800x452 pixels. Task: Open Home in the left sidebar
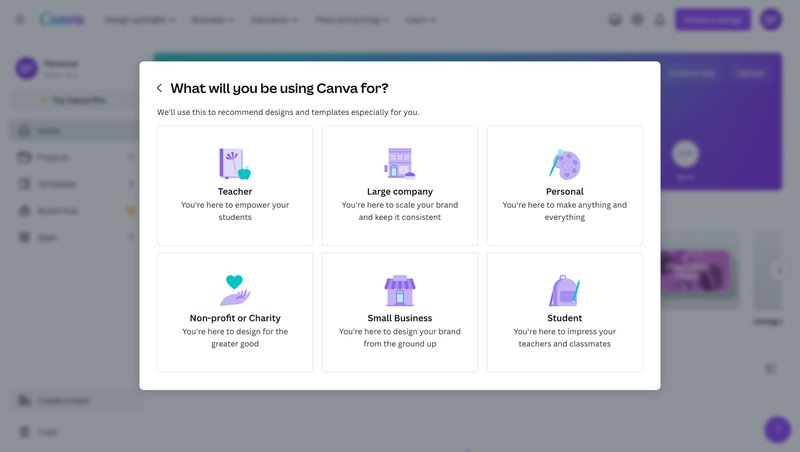[x=49, y=131]
